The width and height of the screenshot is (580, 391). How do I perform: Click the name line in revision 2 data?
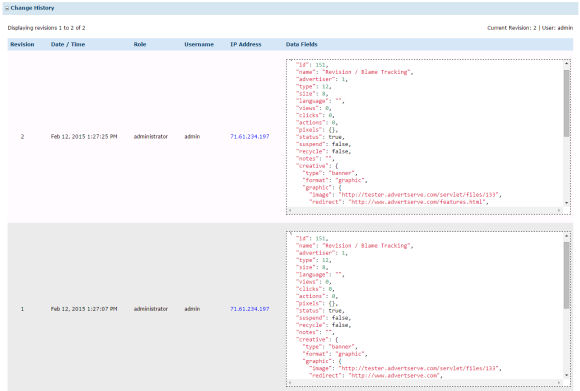point(354,72)
